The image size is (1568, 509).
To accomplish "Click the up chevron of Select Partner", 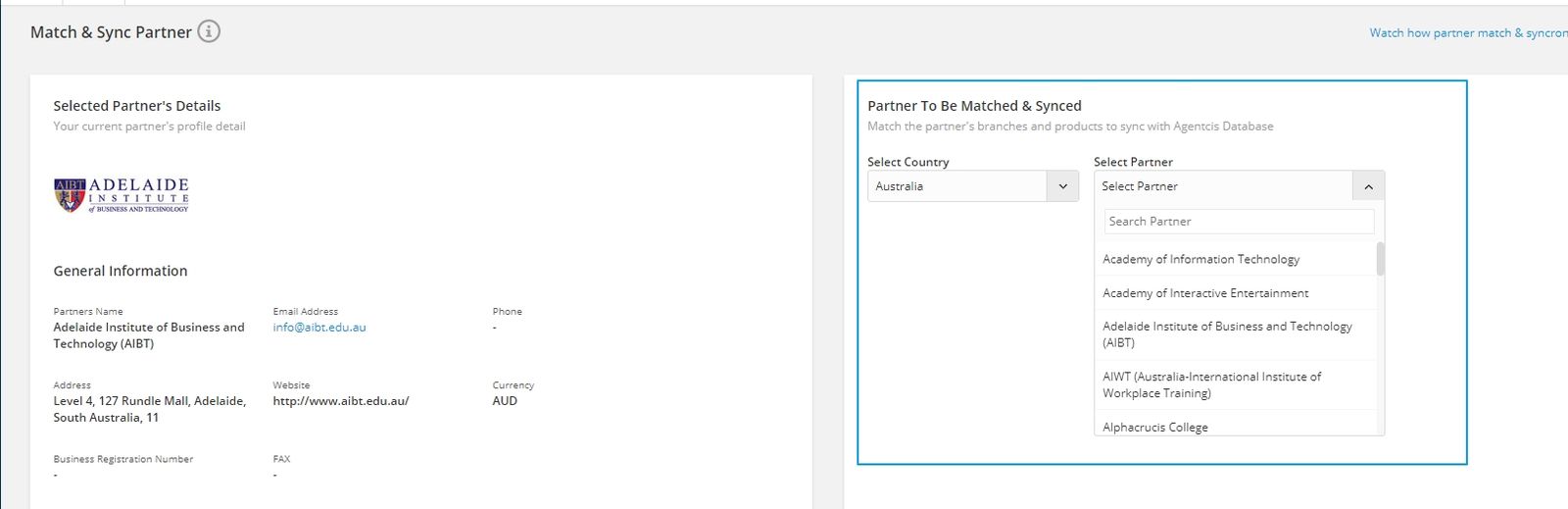I will tap(1368, 186).
